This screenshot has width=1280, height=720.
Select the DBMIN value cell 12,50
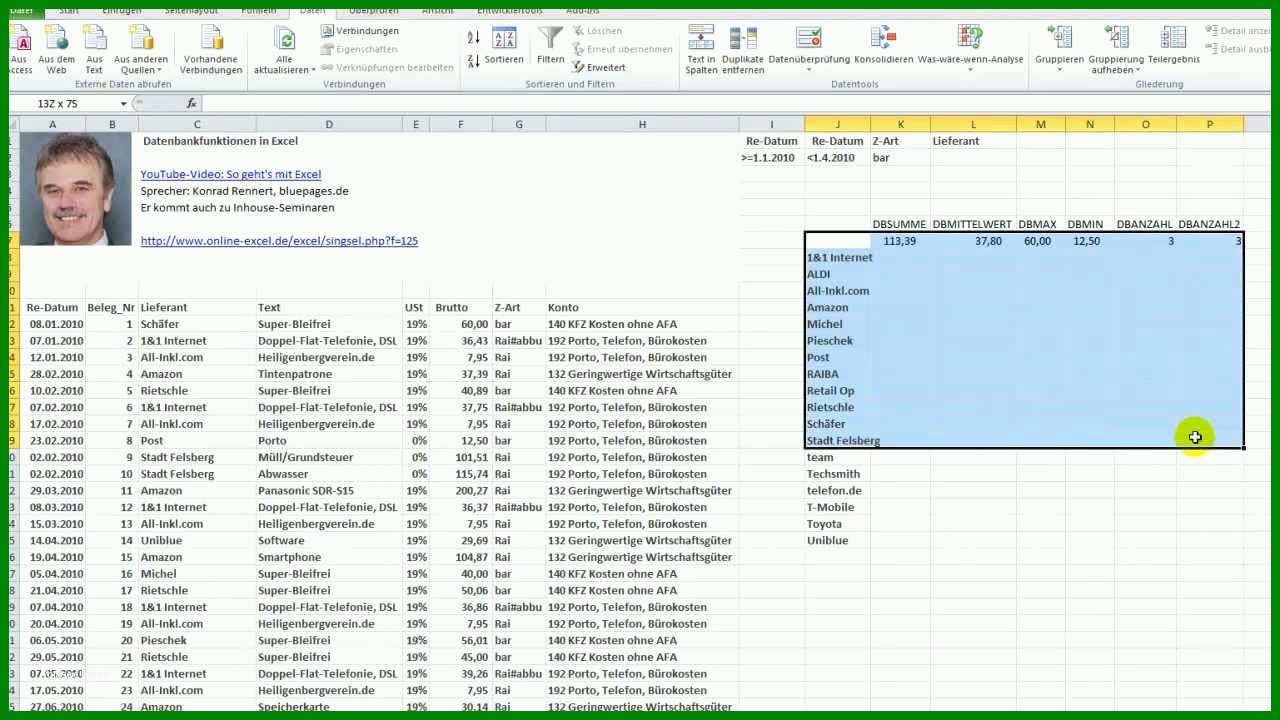click(x=1089, y=241)
